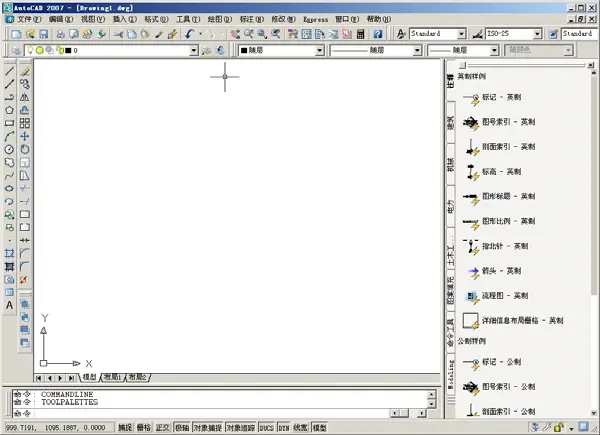Choose the Polygon tool
This screenshot has width=600, height=435.
pos(10,110)
